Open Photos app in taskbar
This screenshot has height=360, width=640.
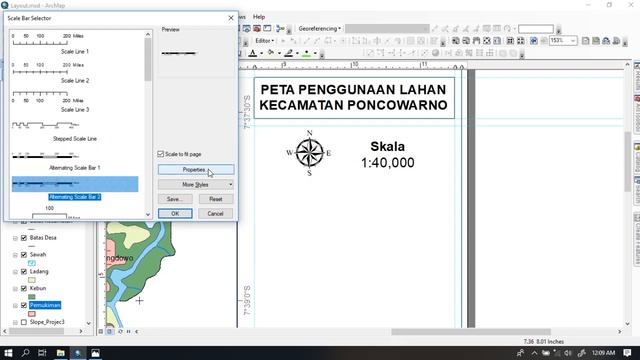click(95, 353)
